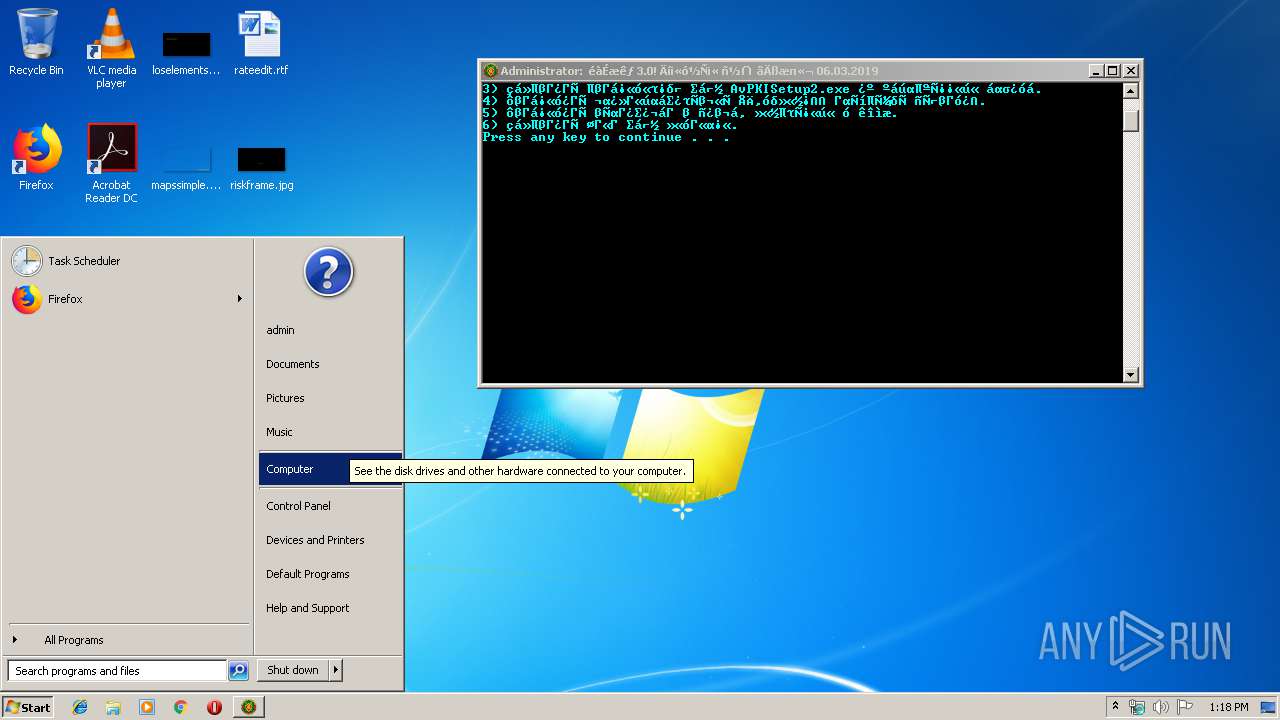Click the network tray icon
The height and width of the screenshot is (720, 1280).
(x=1137, y=707)
